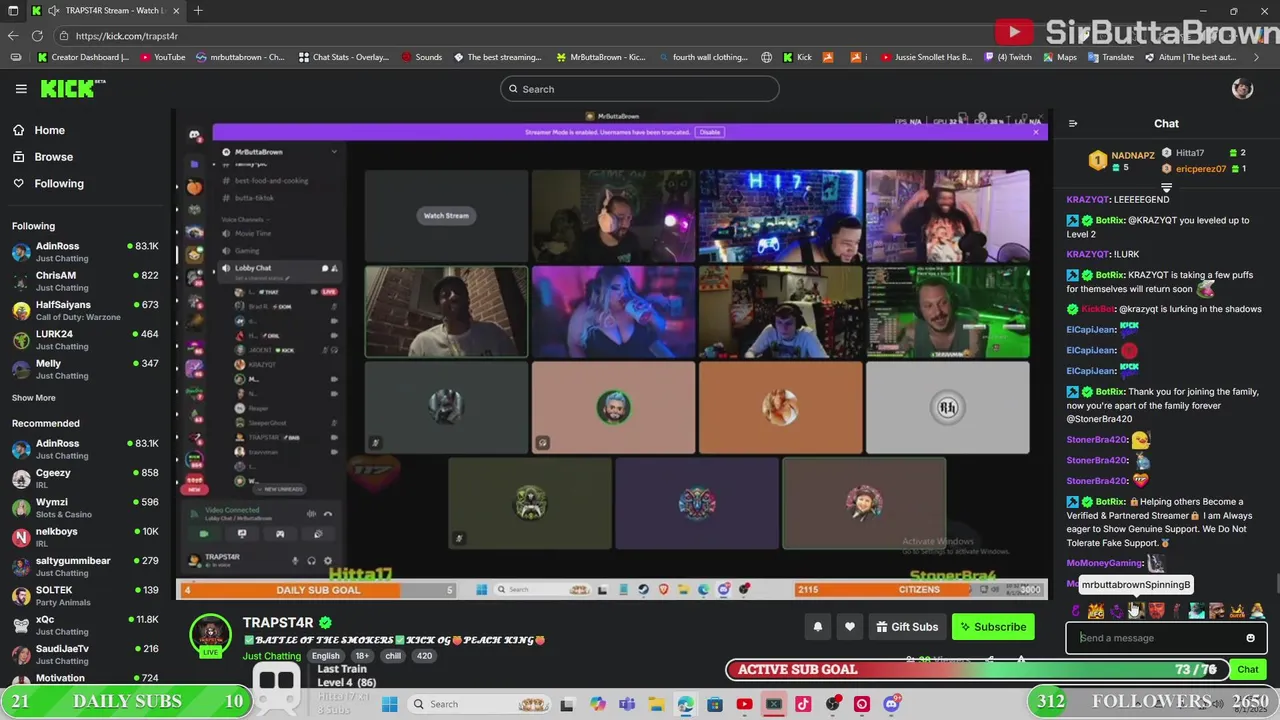Open Discord from the taskbar
The image size is (1280, 720).
891,704
